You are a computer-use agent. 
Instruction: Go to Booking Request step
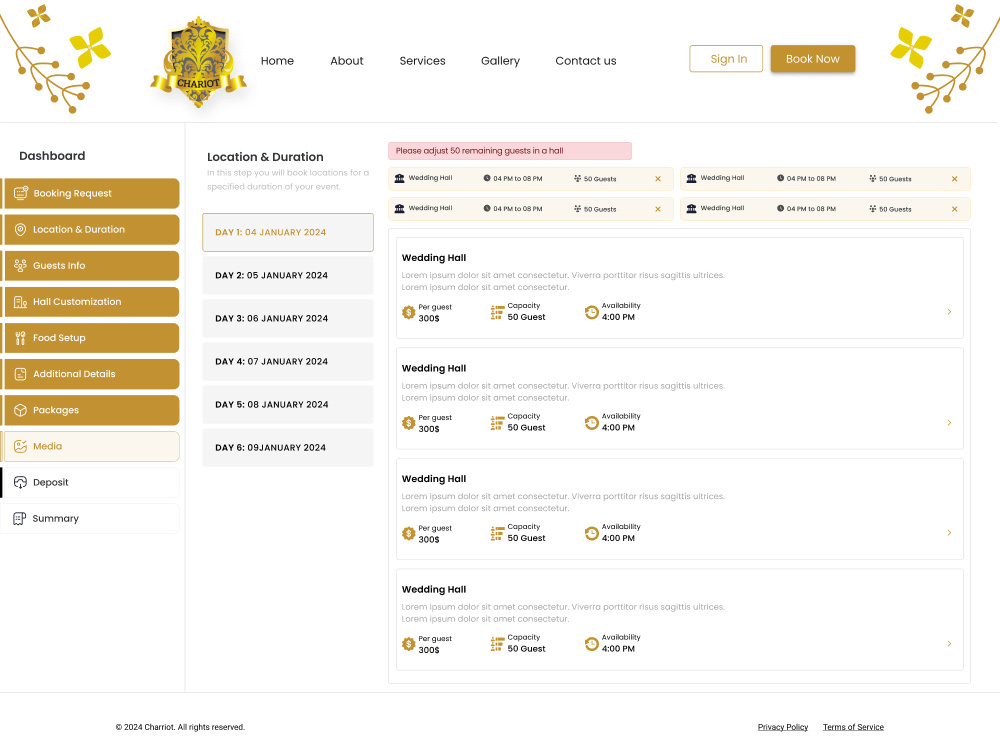coord(90,193)
